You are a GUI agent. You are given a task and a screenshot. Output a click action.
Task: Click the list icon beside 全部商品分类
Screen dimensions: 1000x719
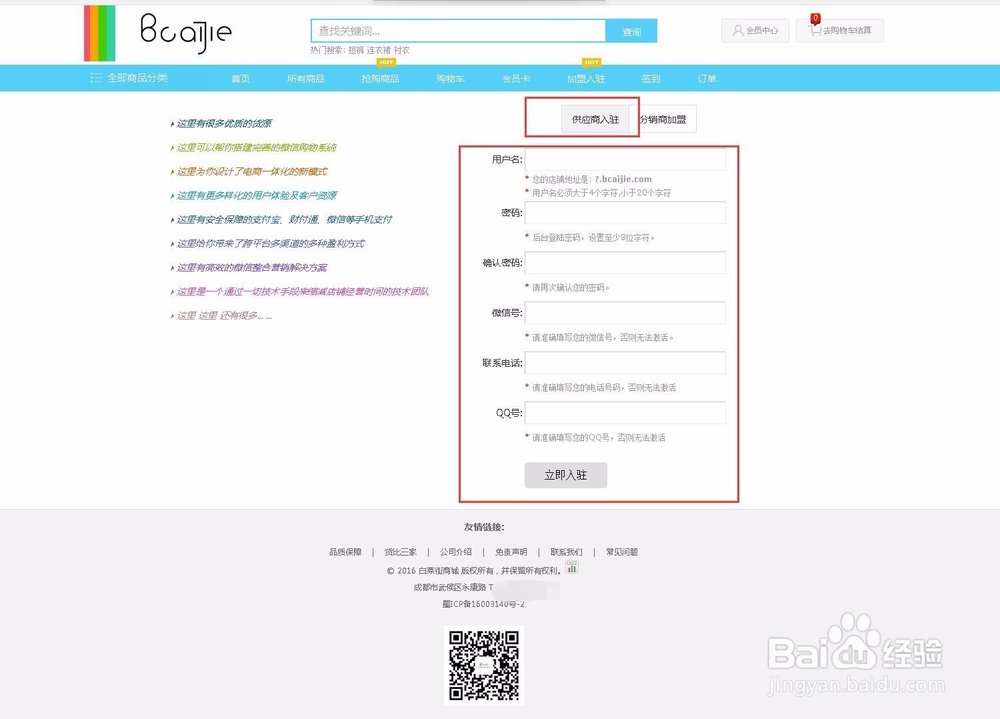click(96, 78)
